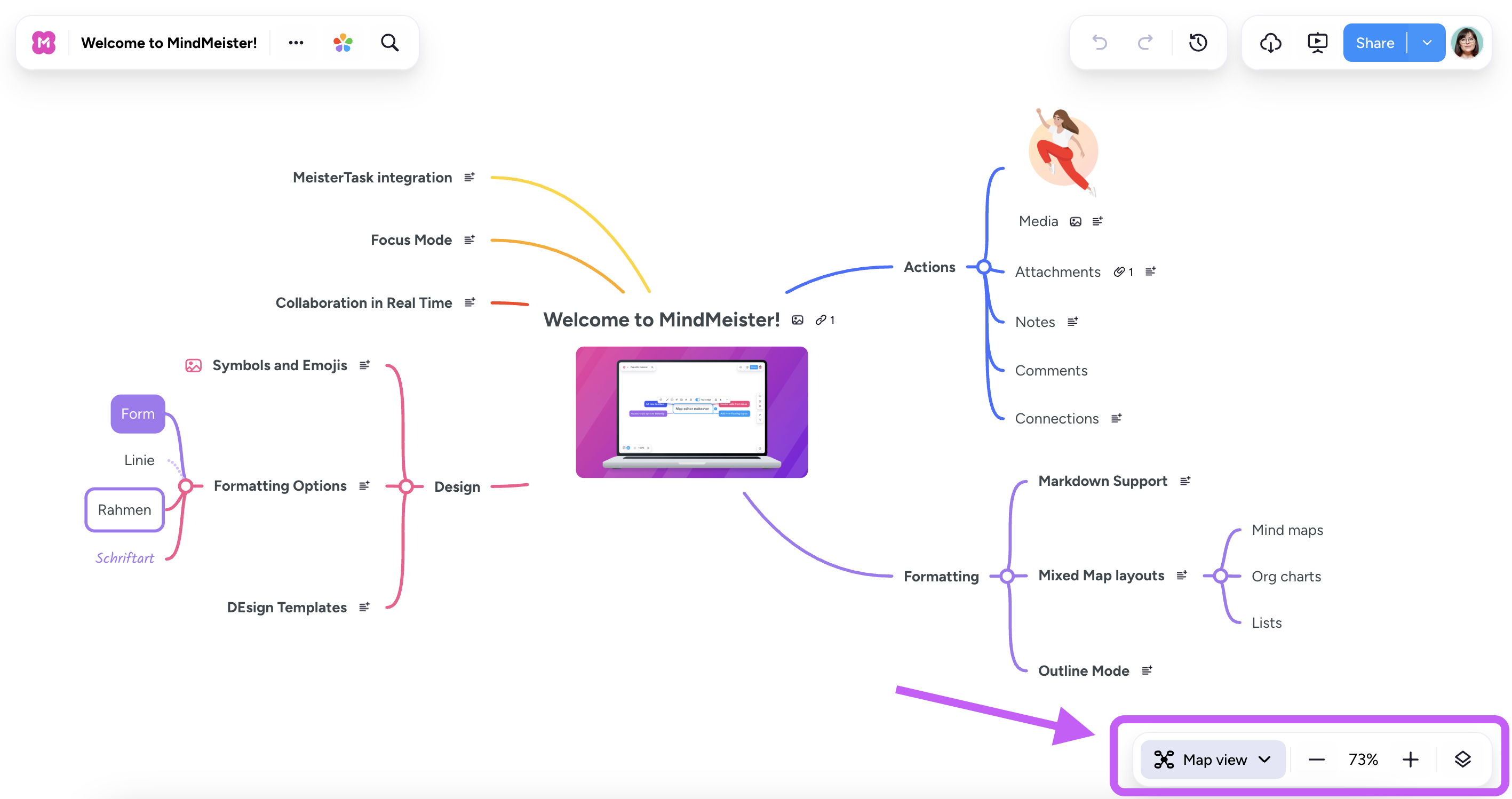The height and width of the screenshot is (799, 1512).
Task: Select the Mind maps topic
Action: 1287,530
